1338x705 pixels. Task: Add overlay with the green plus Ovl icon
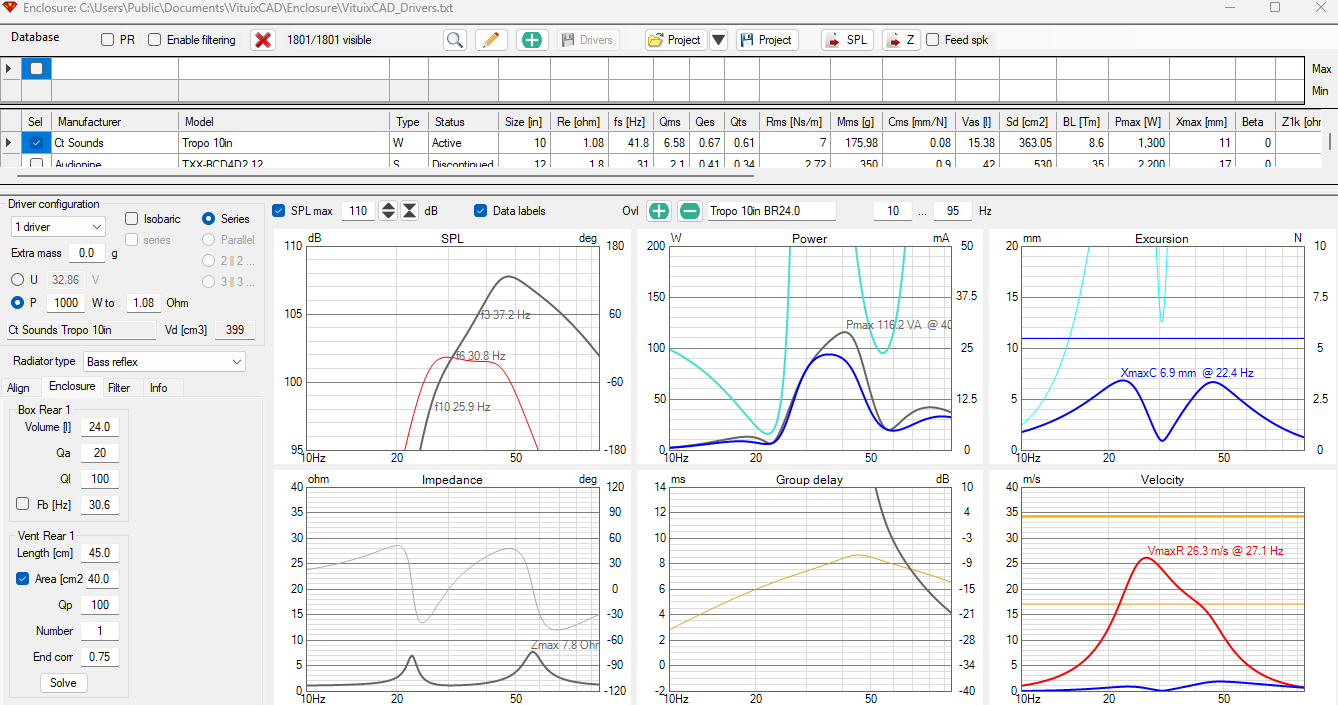click(x=659, y=211)
